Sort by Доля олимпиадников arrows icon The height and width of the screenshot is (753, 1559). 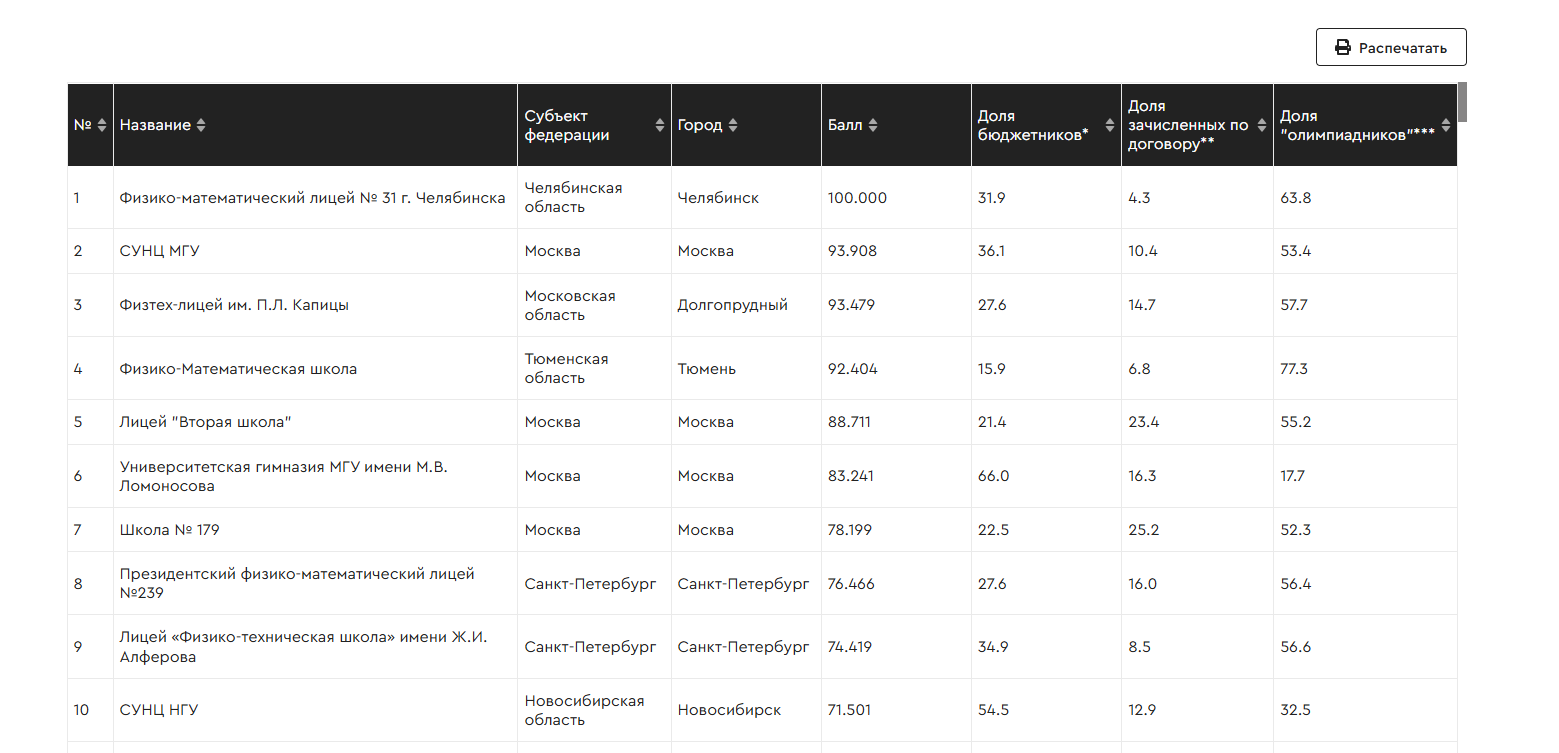point(1446,125)
